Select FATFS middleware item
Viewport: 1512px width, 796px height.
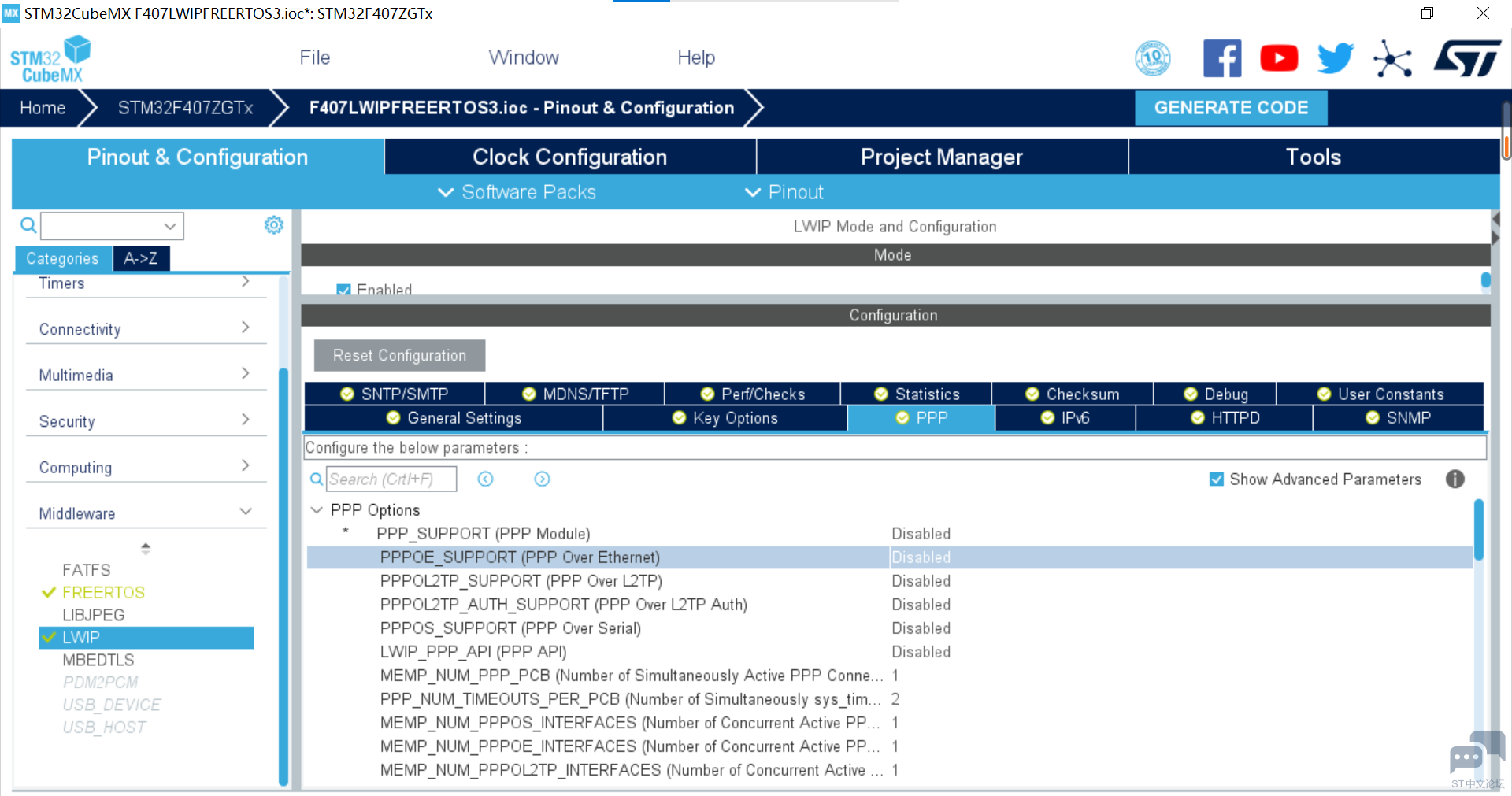pyautogui.click(x=87, y=570)
